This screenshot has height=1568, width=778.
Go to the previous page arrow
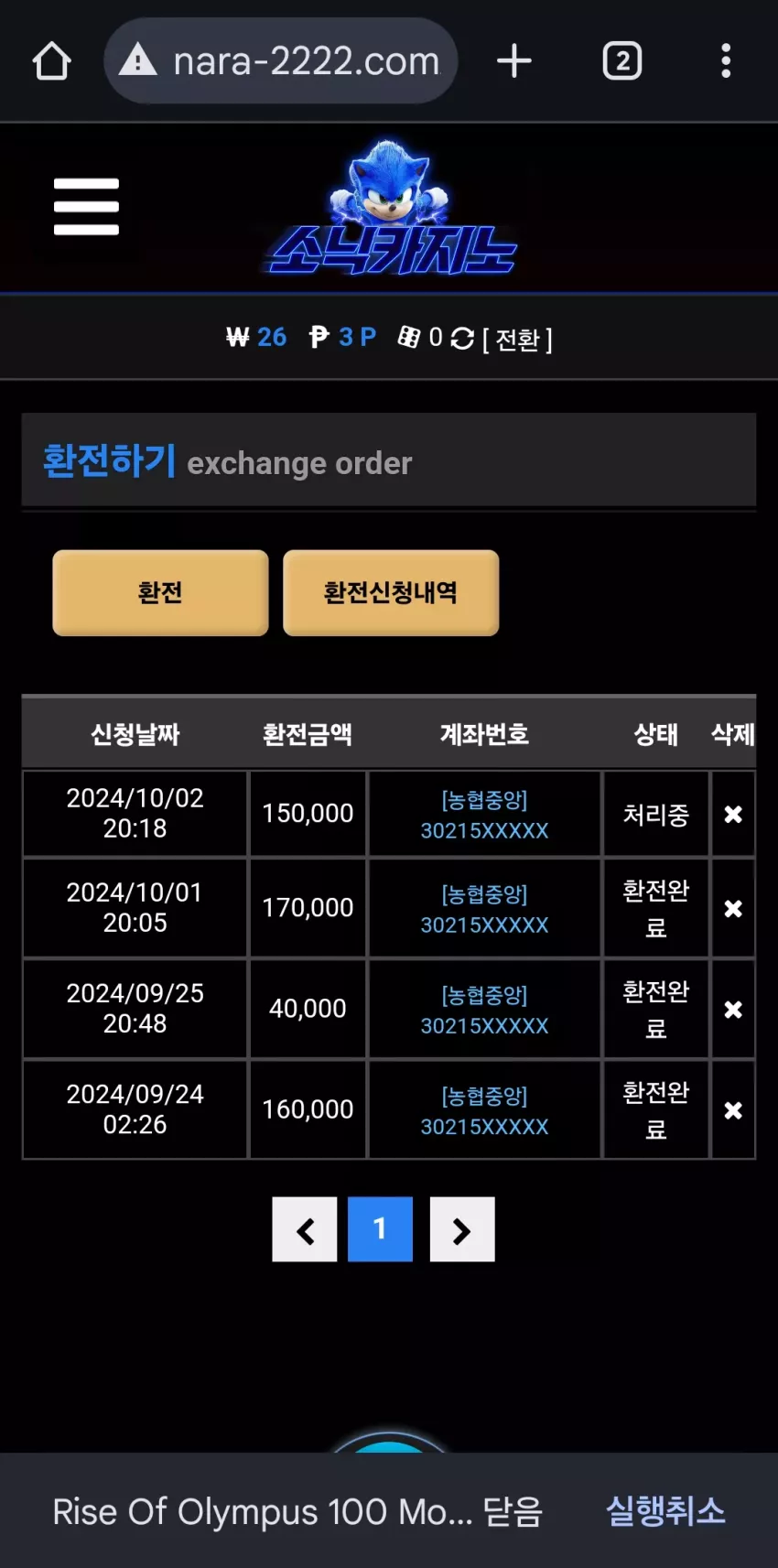coord(305,1229)
